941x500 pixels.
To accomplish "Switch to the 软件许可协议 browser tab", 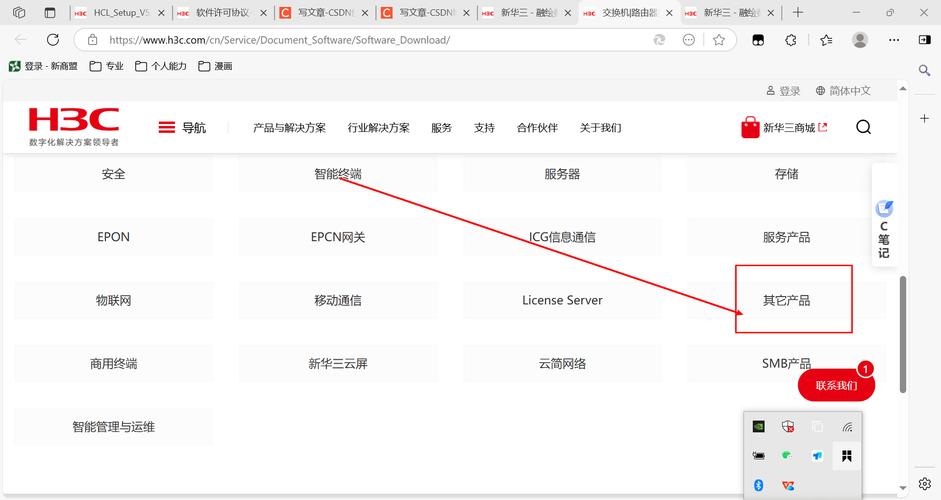I will (x=221, y=13).
